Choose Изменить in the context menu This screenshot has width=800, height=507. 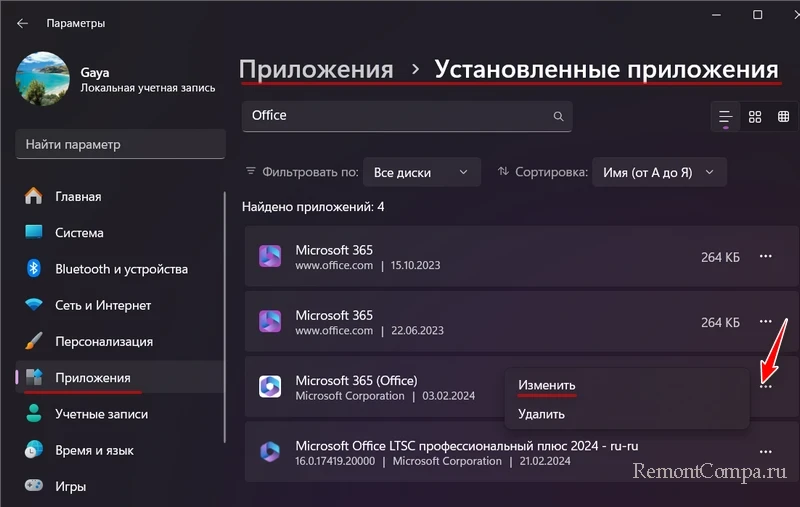(x=546, y=386)
